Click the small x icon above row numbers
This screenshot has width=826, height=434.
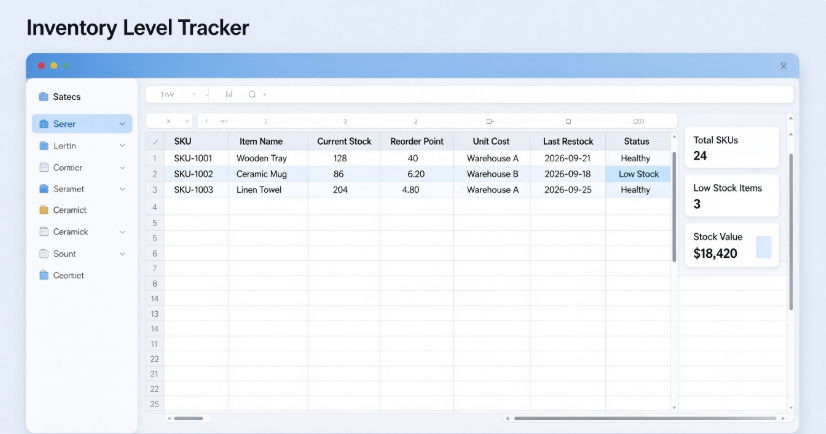[x=169, y=121]
